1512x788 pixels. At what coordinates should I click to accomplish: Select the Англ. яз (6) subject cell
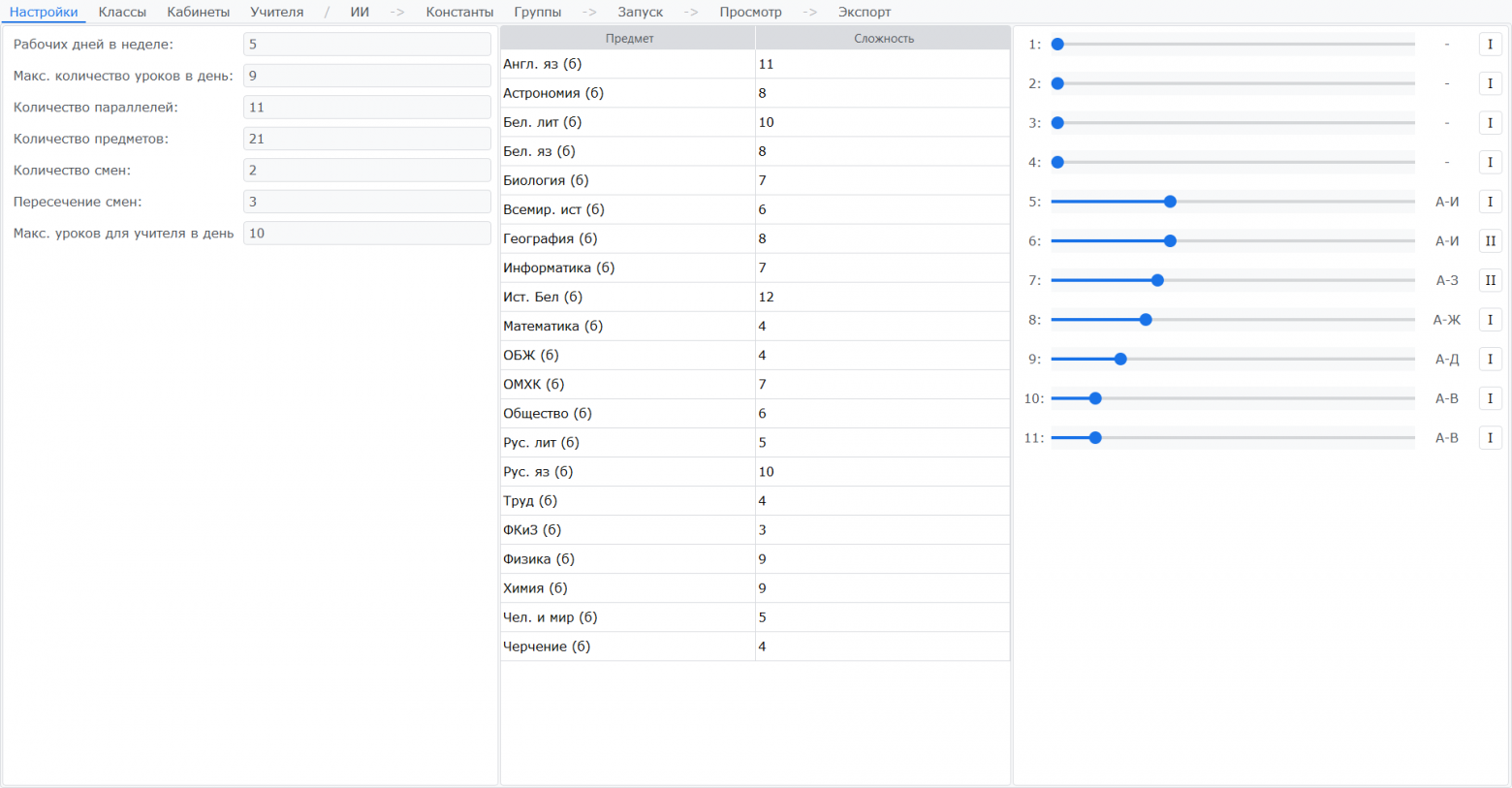pos(628,64)
